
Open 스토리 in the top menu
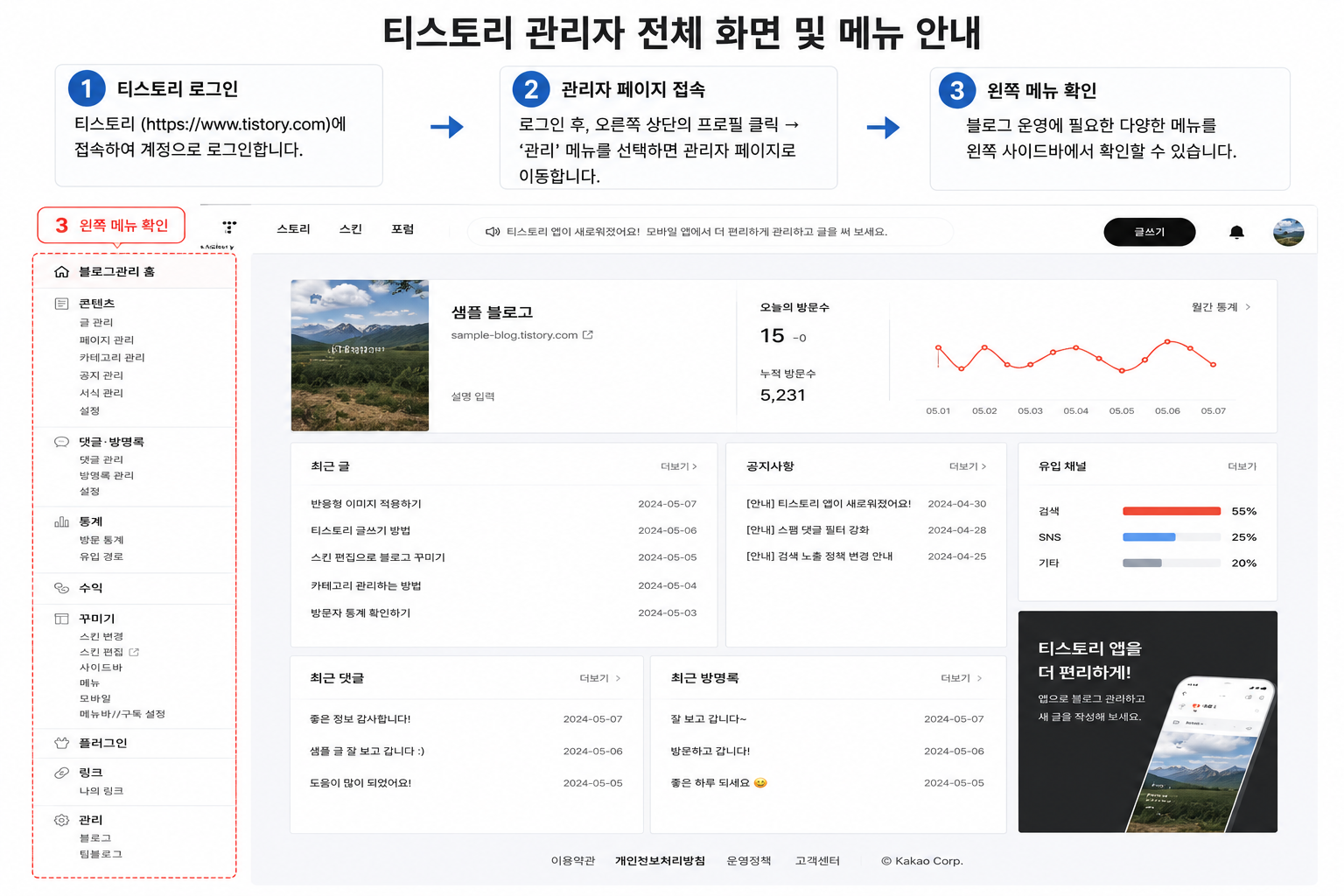[294, 229]
